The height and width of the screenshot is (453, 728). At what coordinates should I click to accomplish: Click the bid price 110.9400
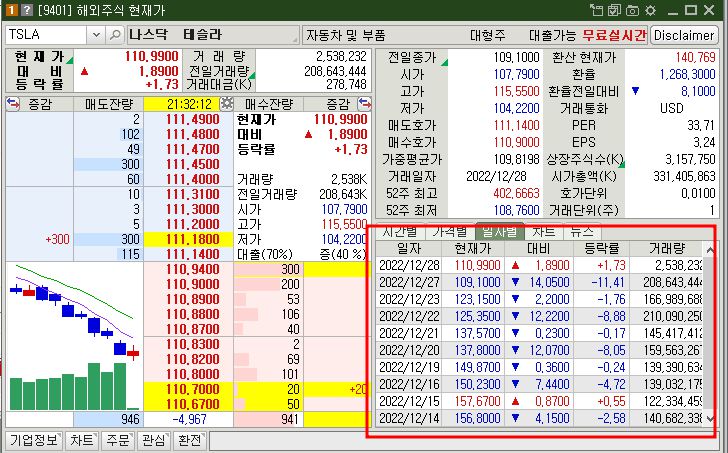tap(192, 269)
